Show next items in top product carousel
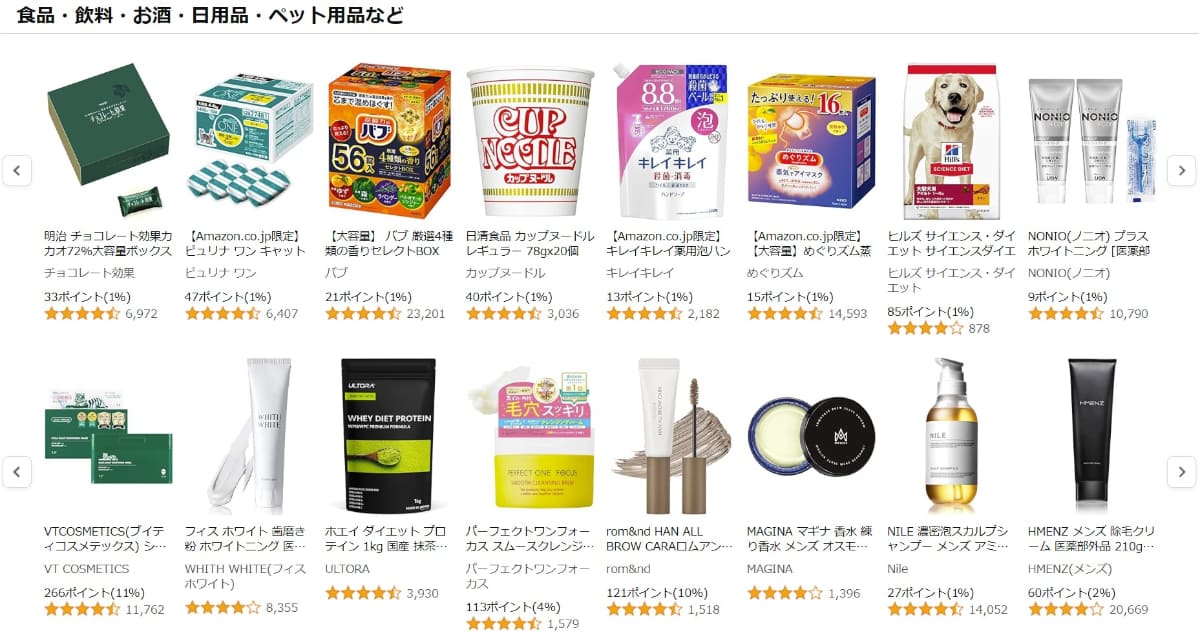This screenshot has width=1200, height=637. (1182, 170)
